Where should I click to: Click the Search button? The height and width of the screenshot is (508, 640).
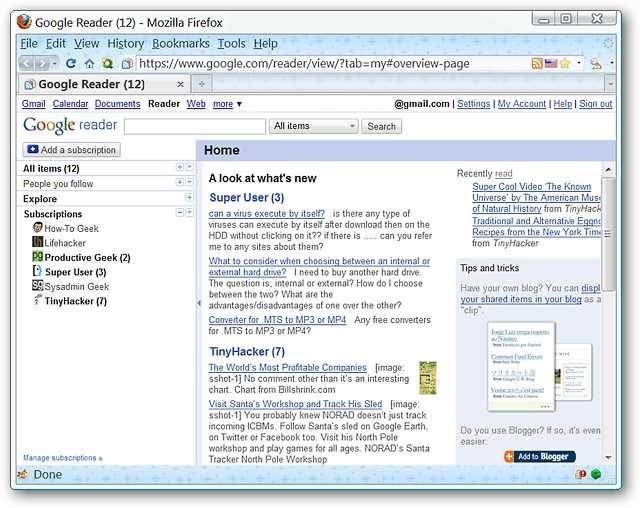click(x=381, y=126)
